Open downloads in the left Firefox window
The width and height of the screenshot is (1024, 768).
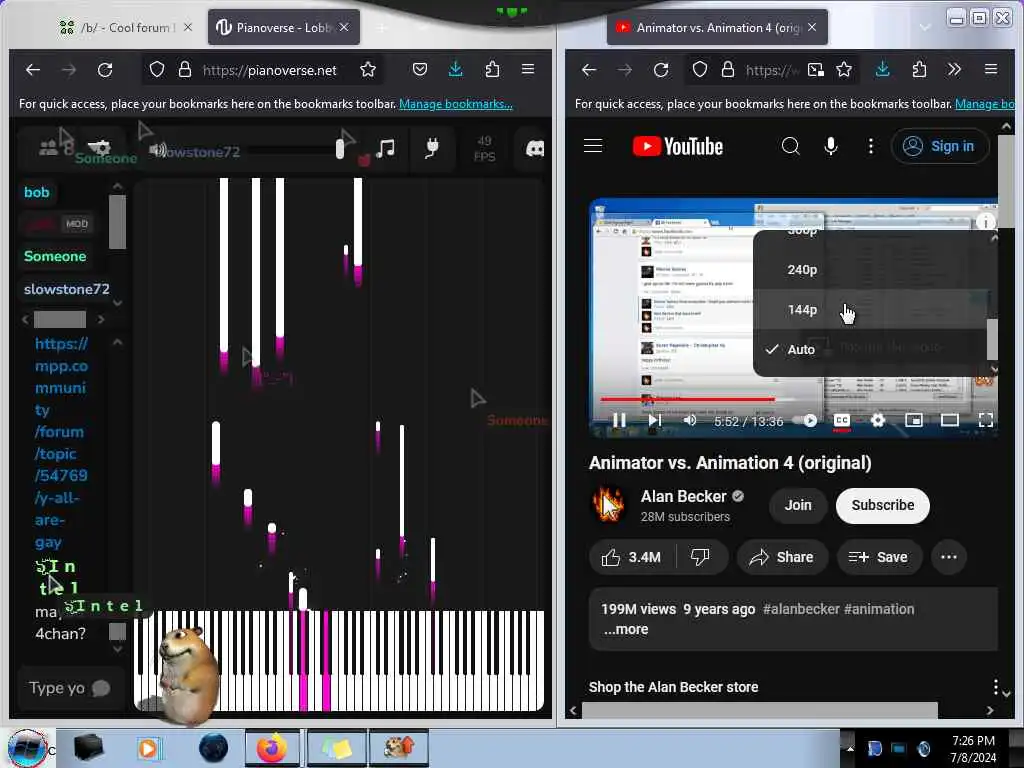pos(456,69)
